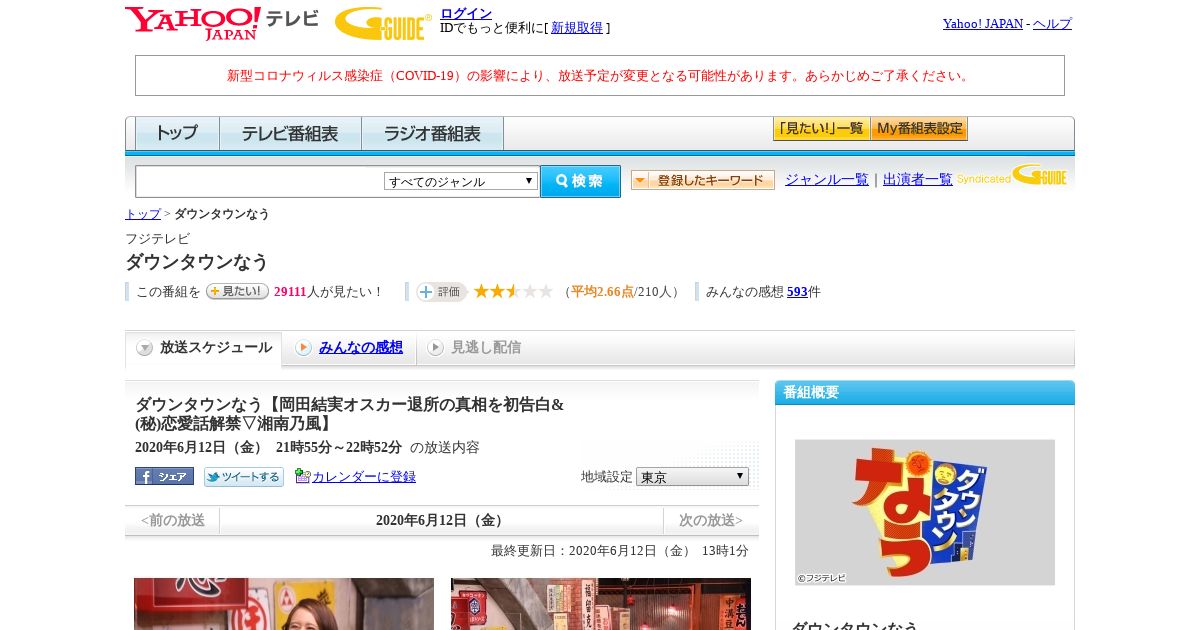This screenshot has width=1200, height=630.
Task: Click the Yahoo! Japan TV logo
Action: [x=222, y=23]
